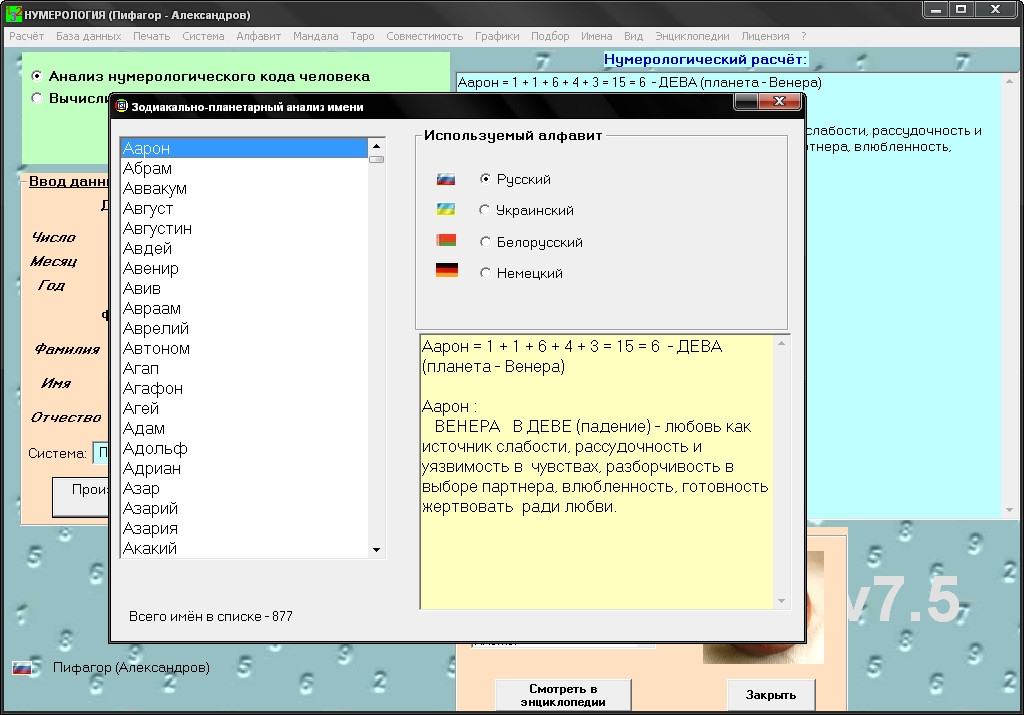Open the Расчёт menu
The height and width of the screenshot is (715, 1024).
[x=27, y=36]
